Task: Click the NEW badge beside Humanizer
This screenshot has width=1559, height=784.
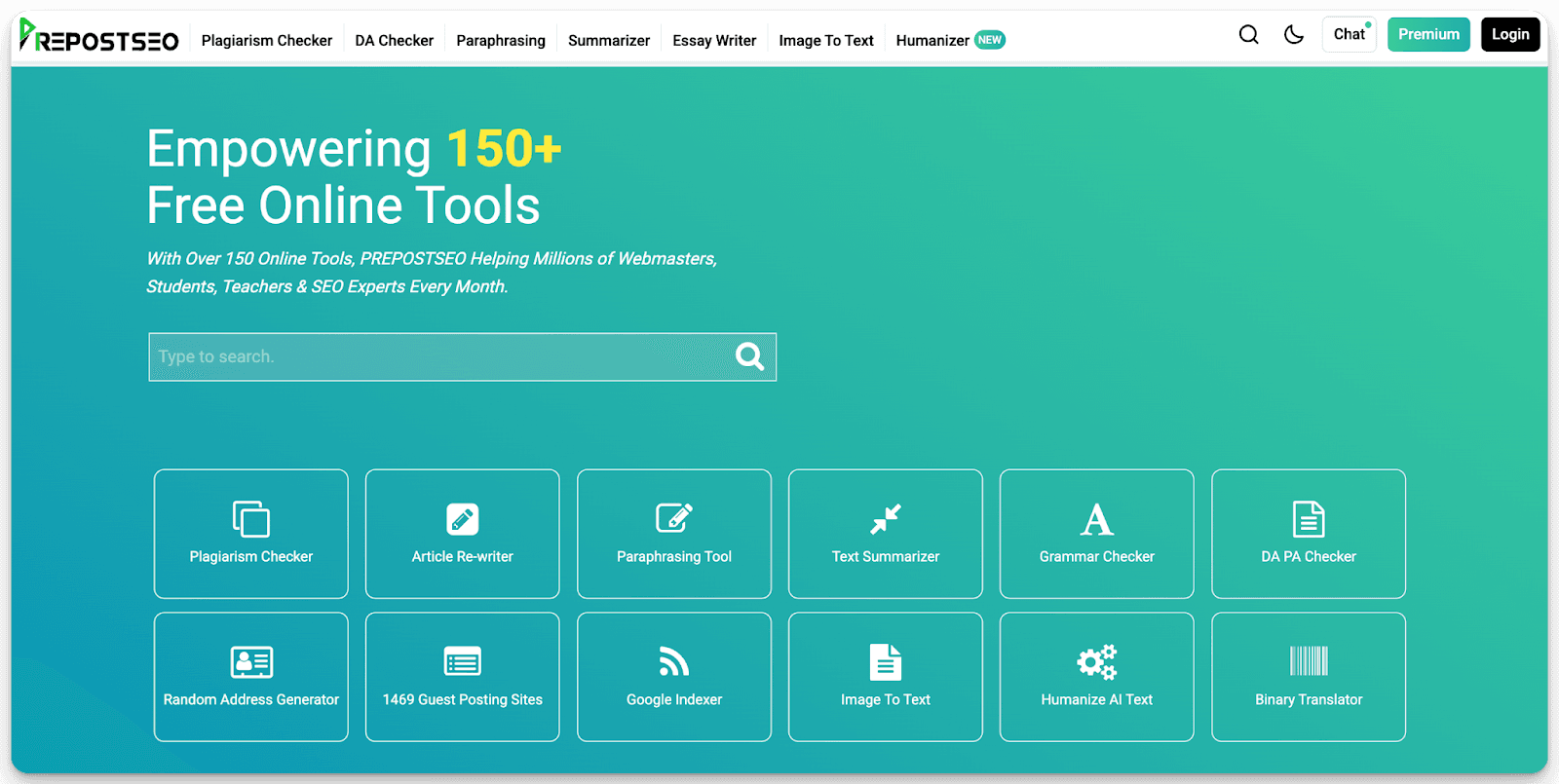Action: click(x=990, y=40)
